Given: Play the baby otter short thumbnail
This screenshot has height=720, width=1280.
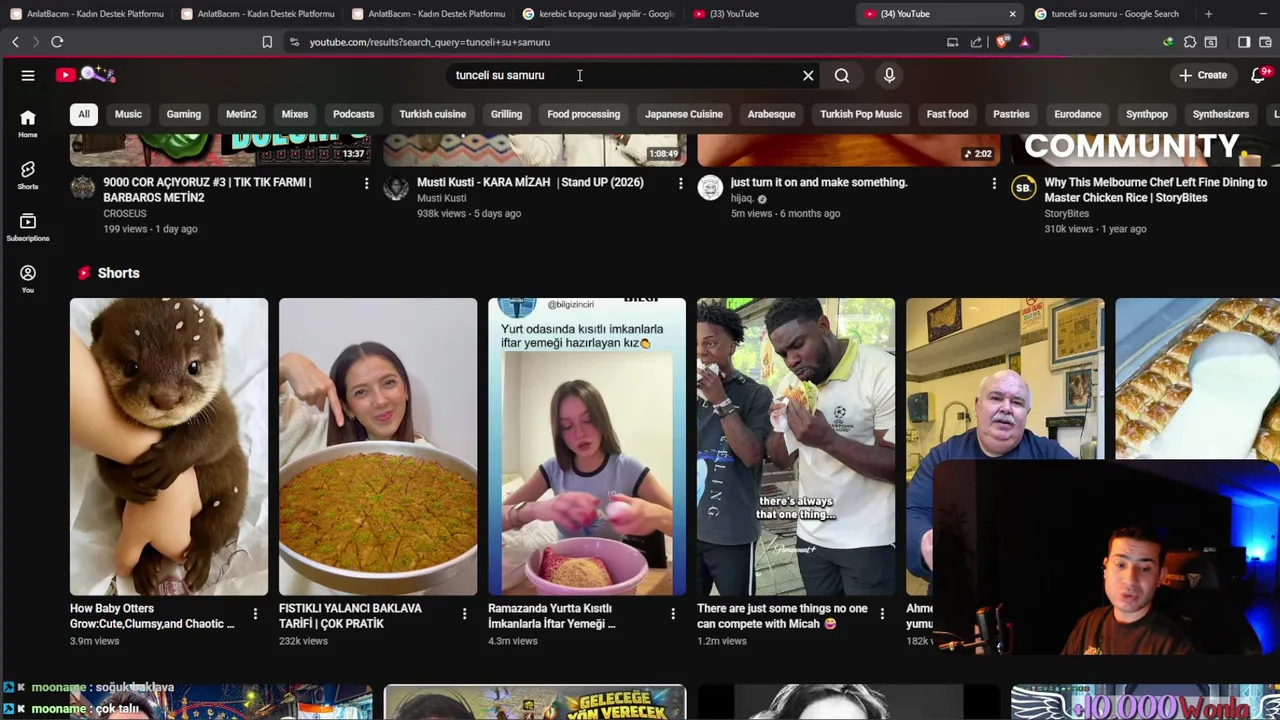Looking at the screenshot, I should (x=169, y=446).
